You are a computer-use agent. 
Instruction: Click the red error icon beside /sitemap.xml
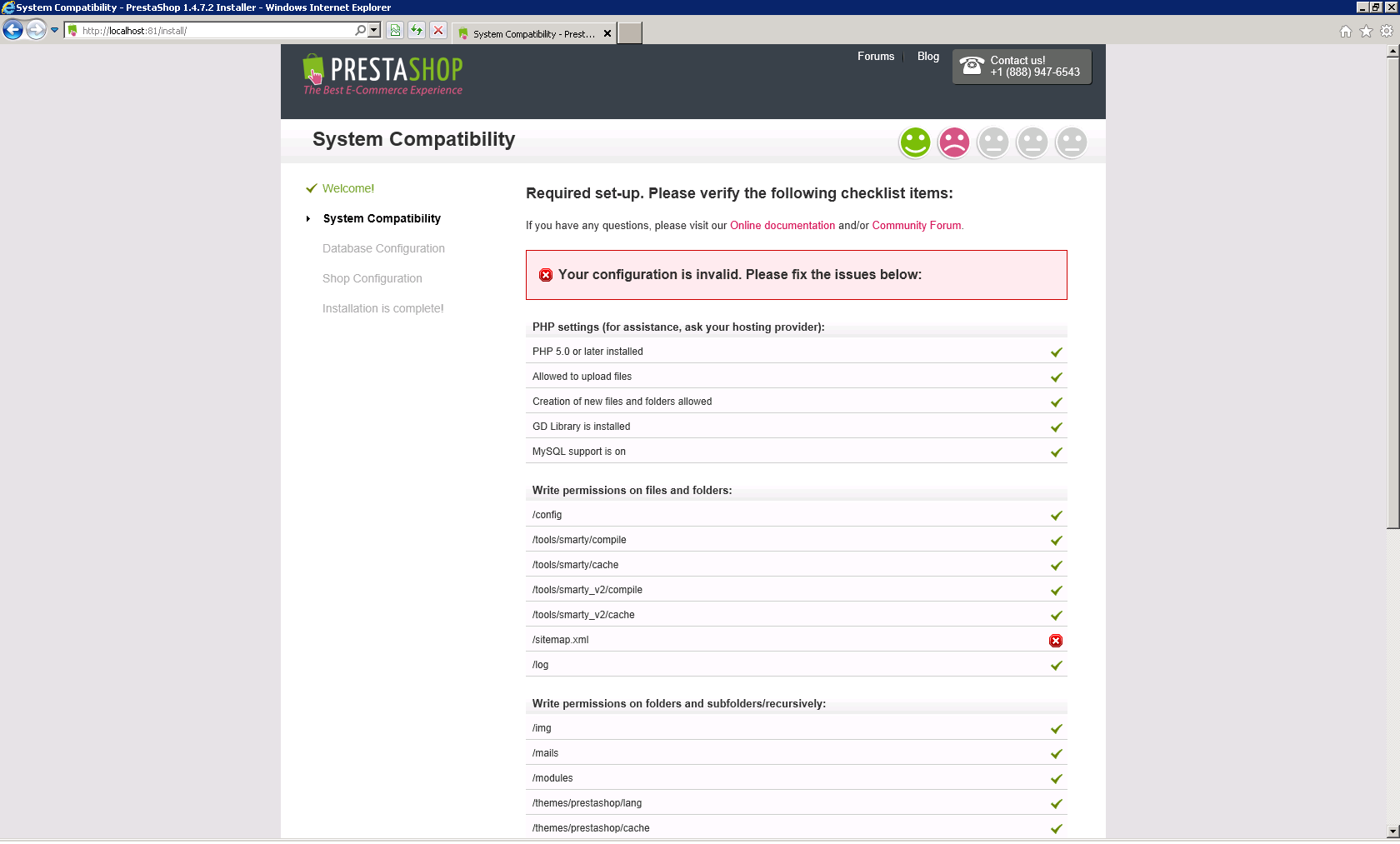[x=1056, y=641]
